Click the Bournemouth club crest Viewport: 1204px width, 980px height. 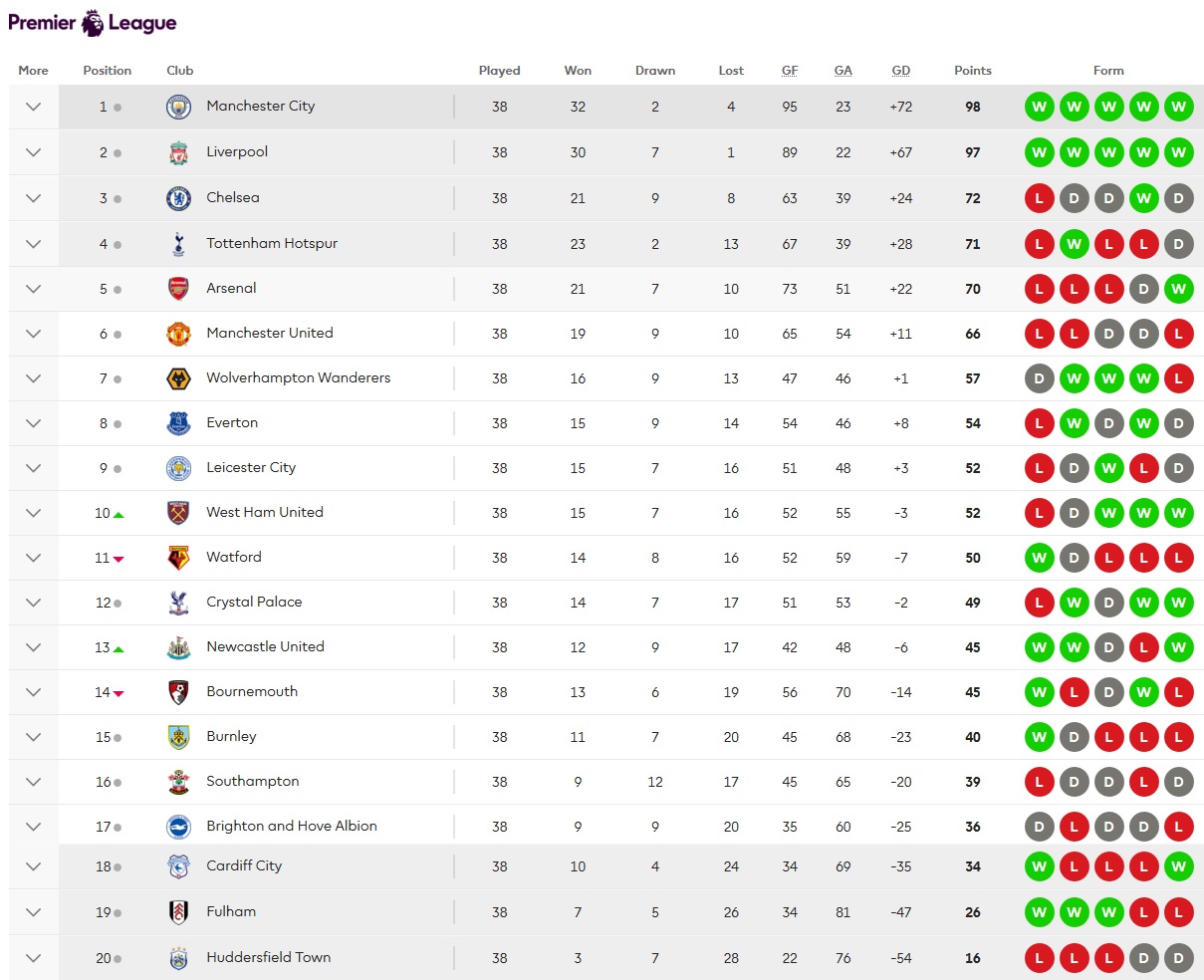(178, 692)
